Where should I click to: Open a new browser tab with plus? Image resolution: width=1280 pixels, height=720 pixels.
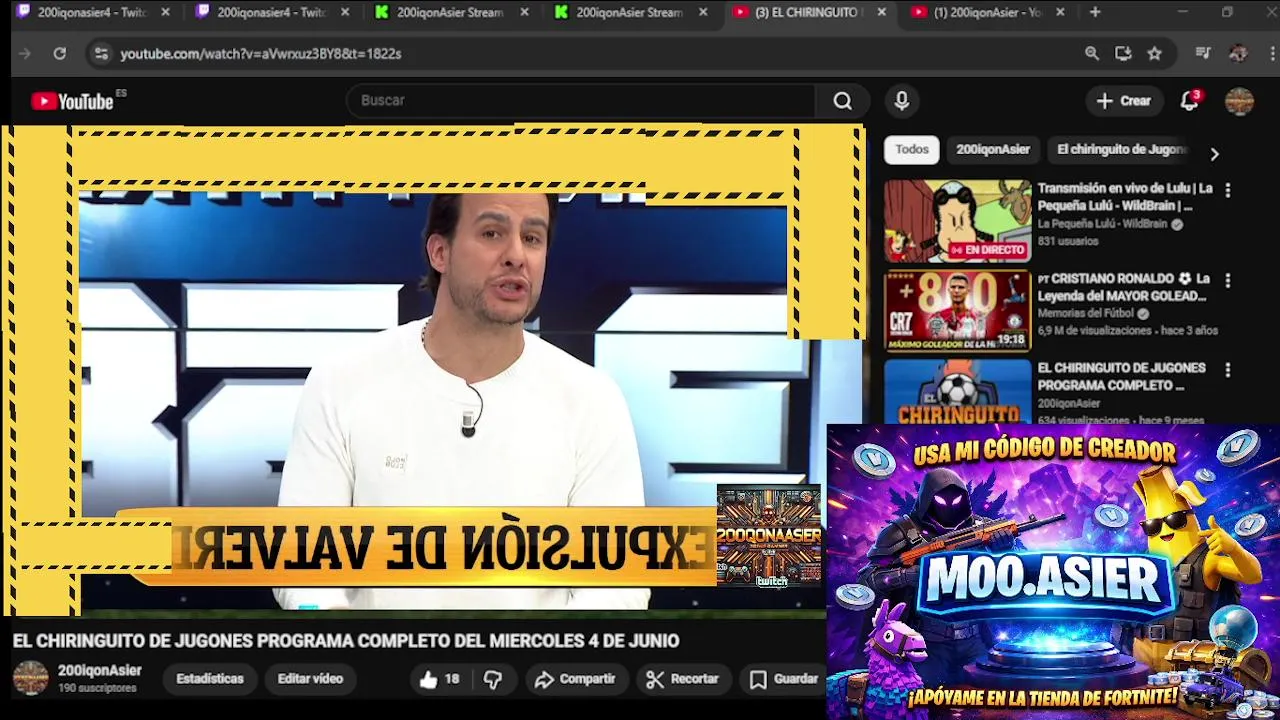pos(1095,12)
